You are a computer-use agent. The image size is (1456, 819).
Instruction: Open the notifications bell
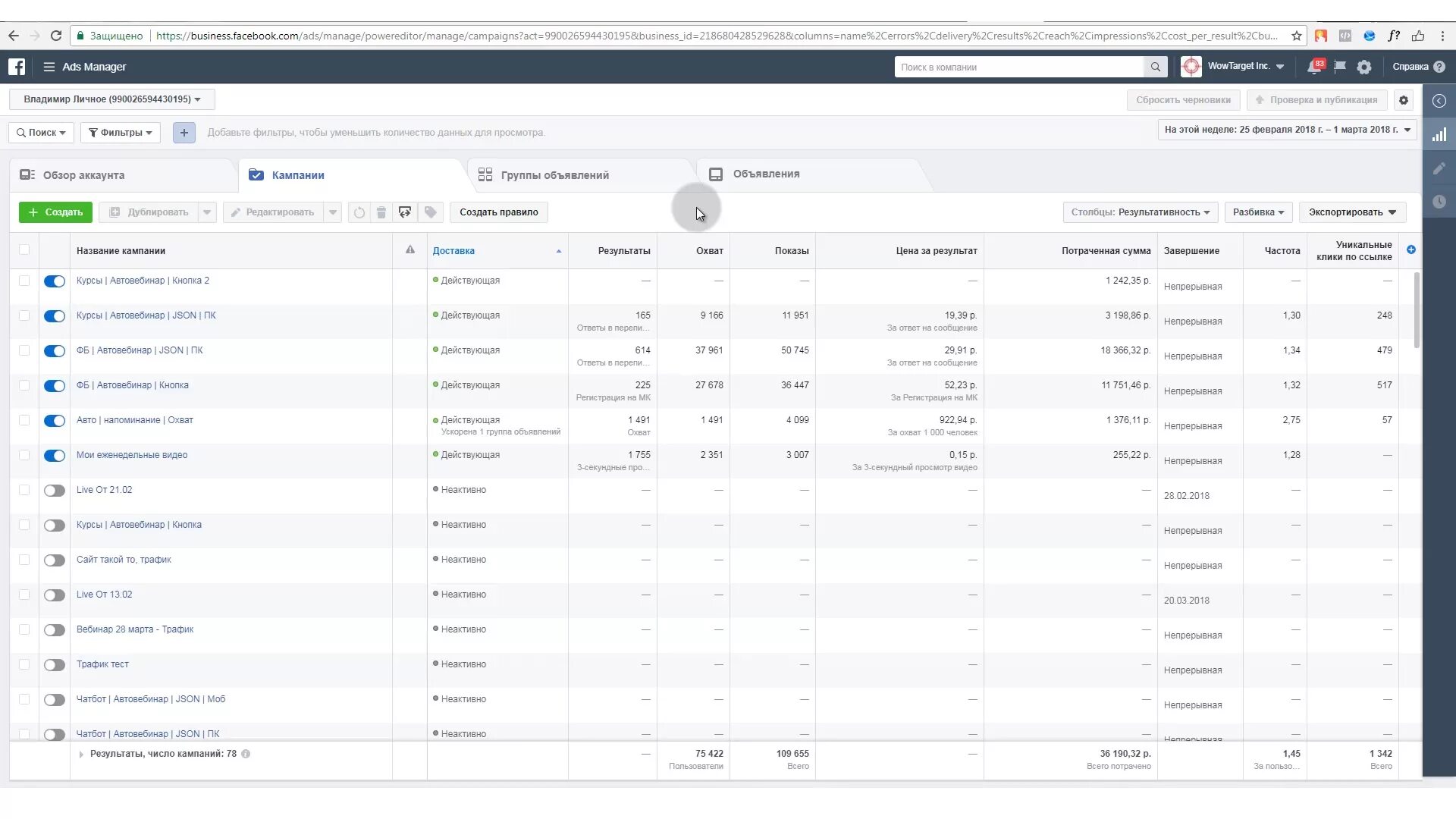1314,67
